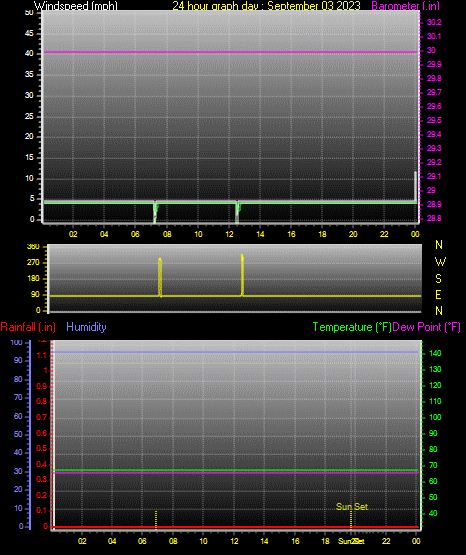Viewport: 466px width, 555px height.
Task: Click the blue humidity line near top
Action: coord(235,352)
